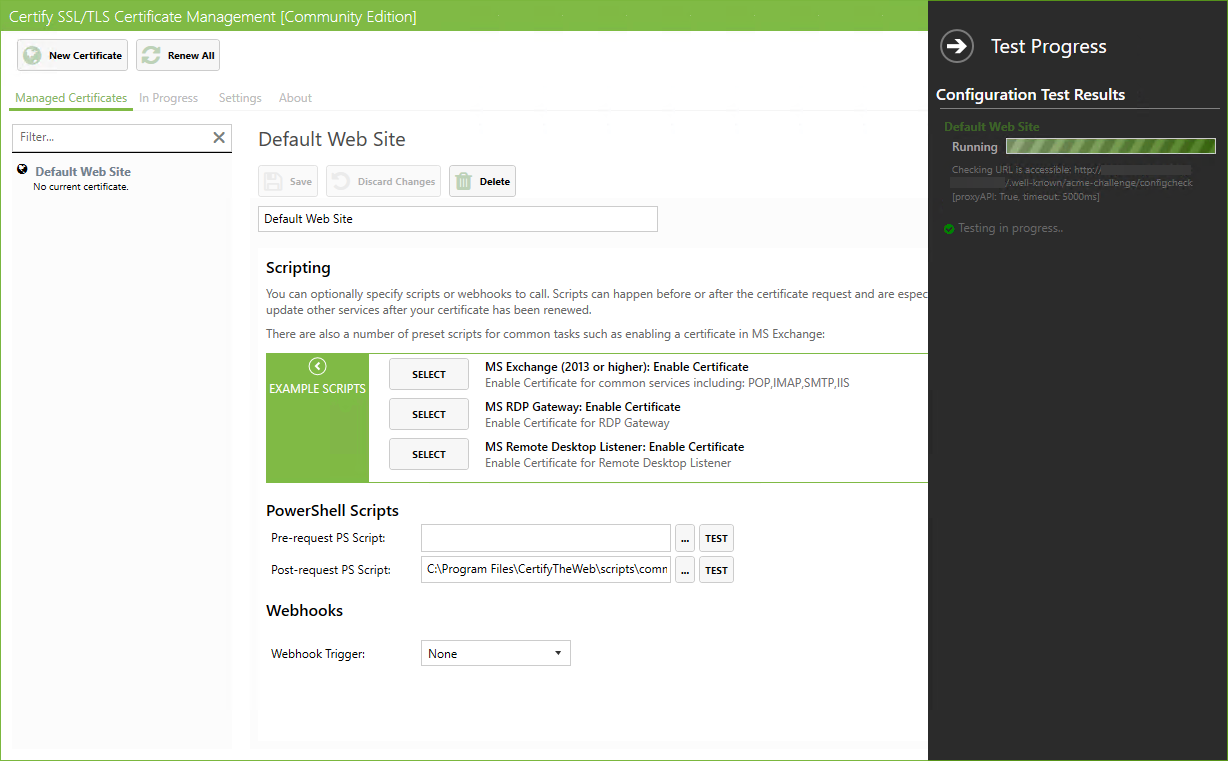Viewport: 1228px width, 761px height.
Task: Click the 'Enable Certificate for RDP Gateway' description
Action: (x=577, y=423)
